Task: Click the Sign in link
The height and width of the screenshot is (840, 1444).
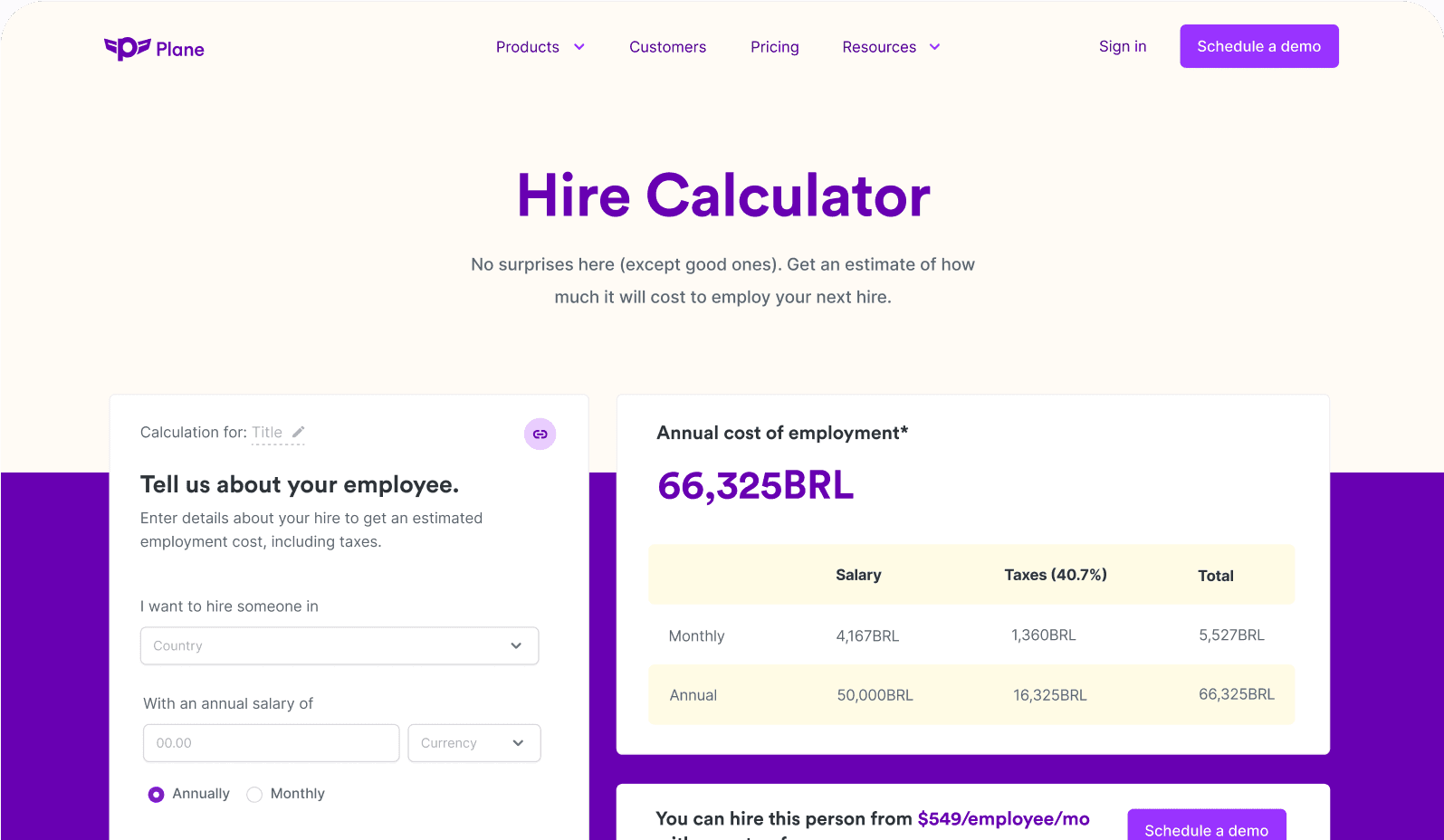Action: [1123, 46]
